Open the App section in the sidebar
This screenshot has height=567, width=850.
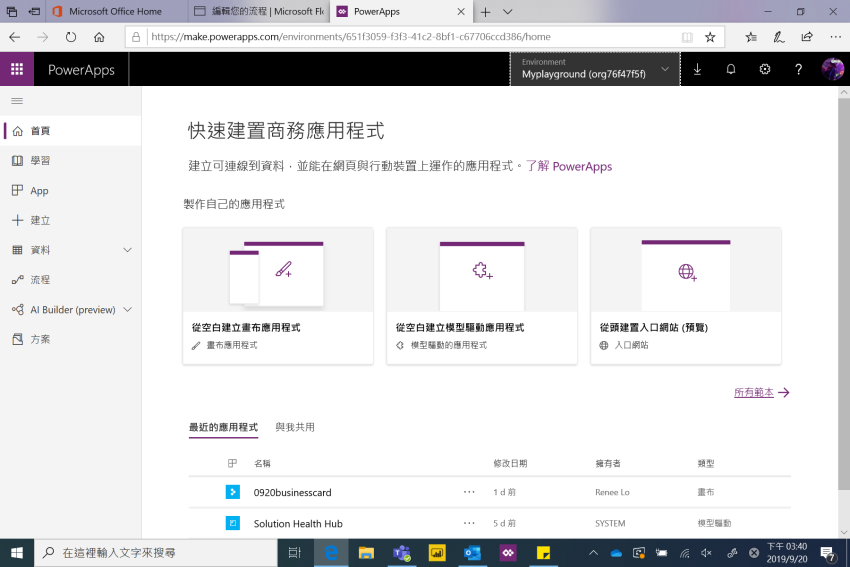pos(70,190)
